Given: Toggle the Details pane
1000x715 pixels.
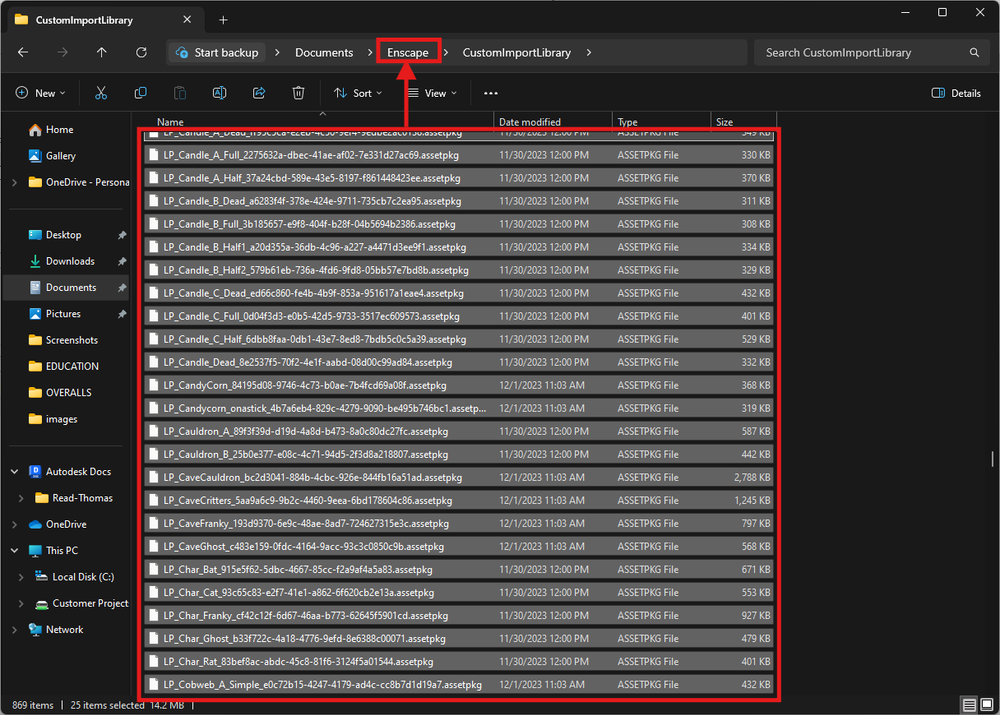Looking at the screenshot, I should [x=955, y=92].
